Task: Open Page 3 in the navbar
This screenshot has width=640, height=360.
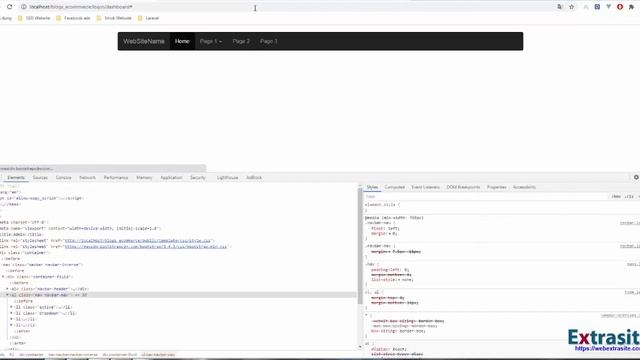Action: tap(269, 41)
